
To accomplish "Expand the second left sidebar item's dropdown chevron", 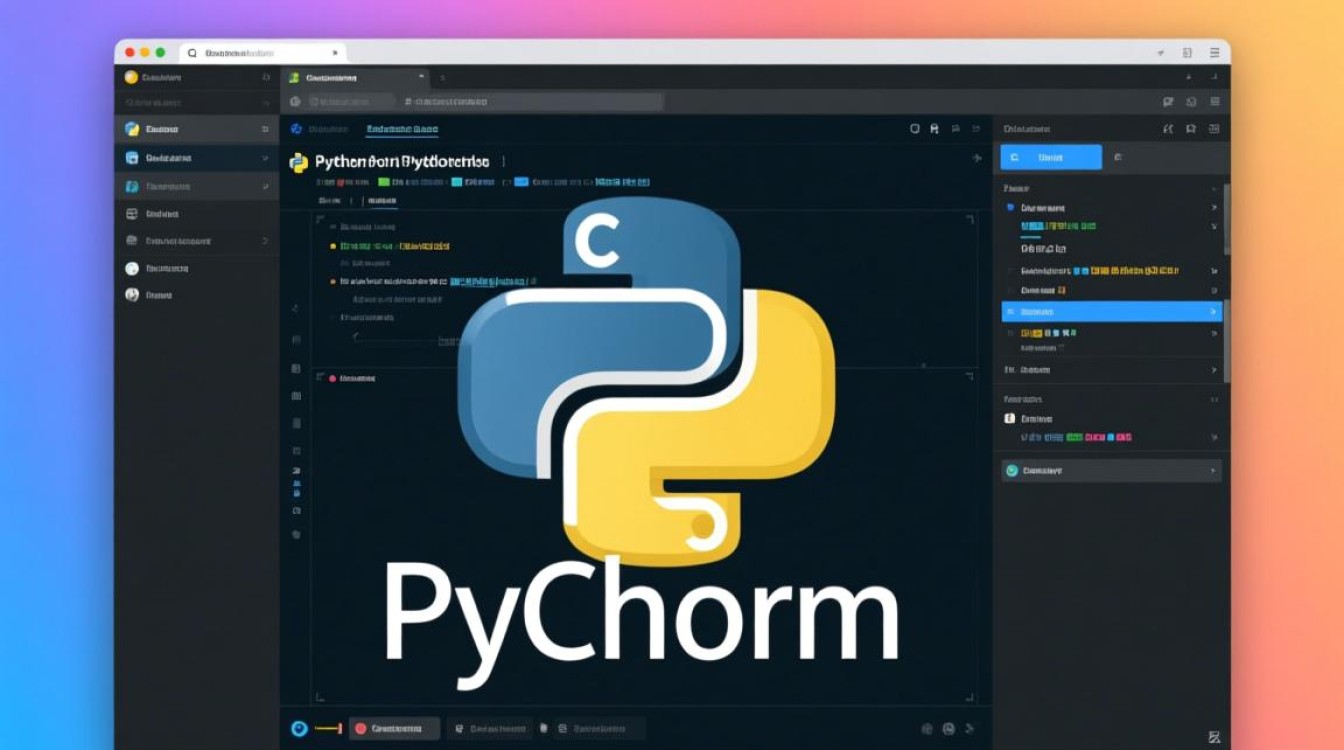I will pyautogui.click(x=265, y=158).
